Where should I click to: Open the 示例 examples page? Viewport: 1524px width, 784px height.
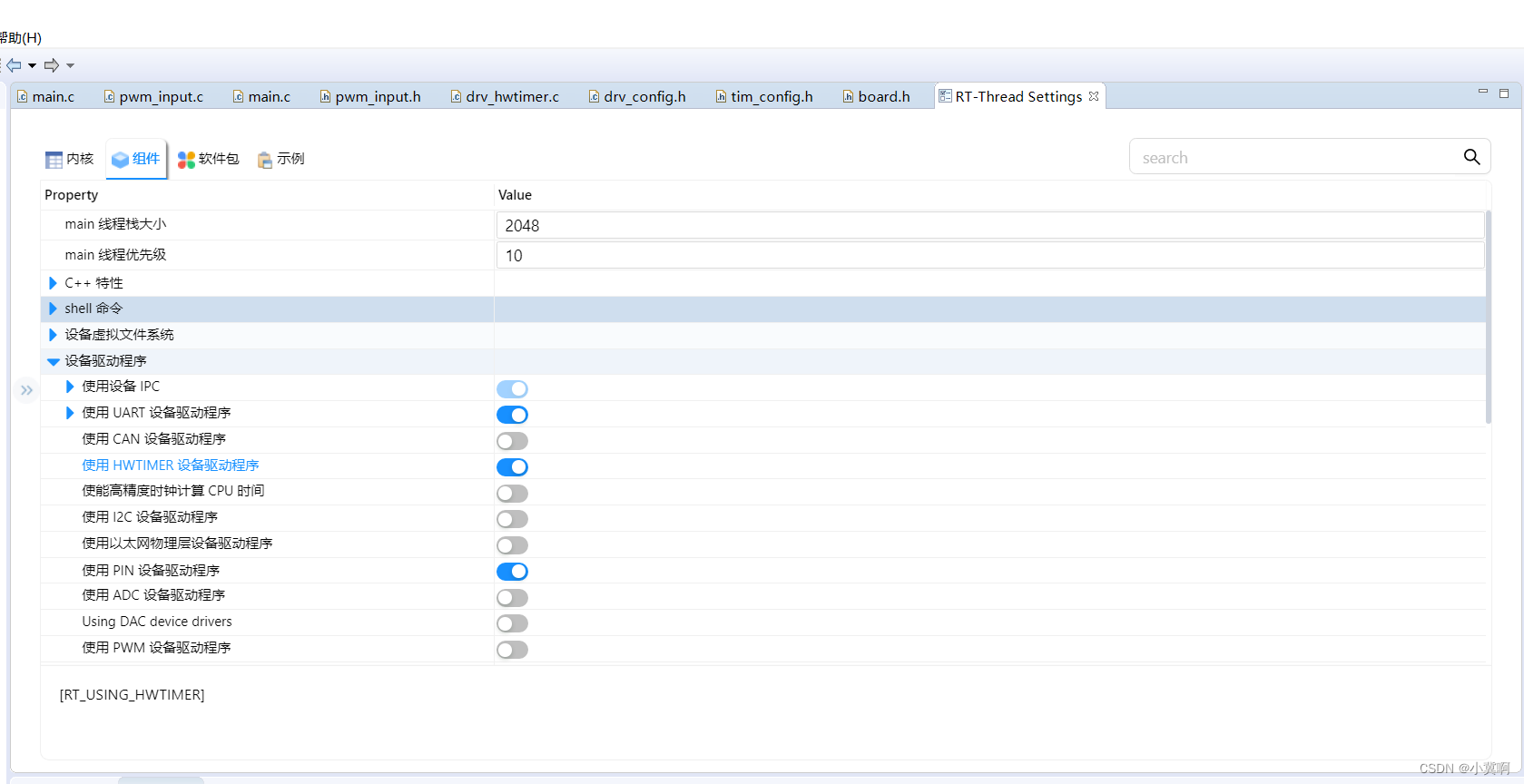(280, 159)
